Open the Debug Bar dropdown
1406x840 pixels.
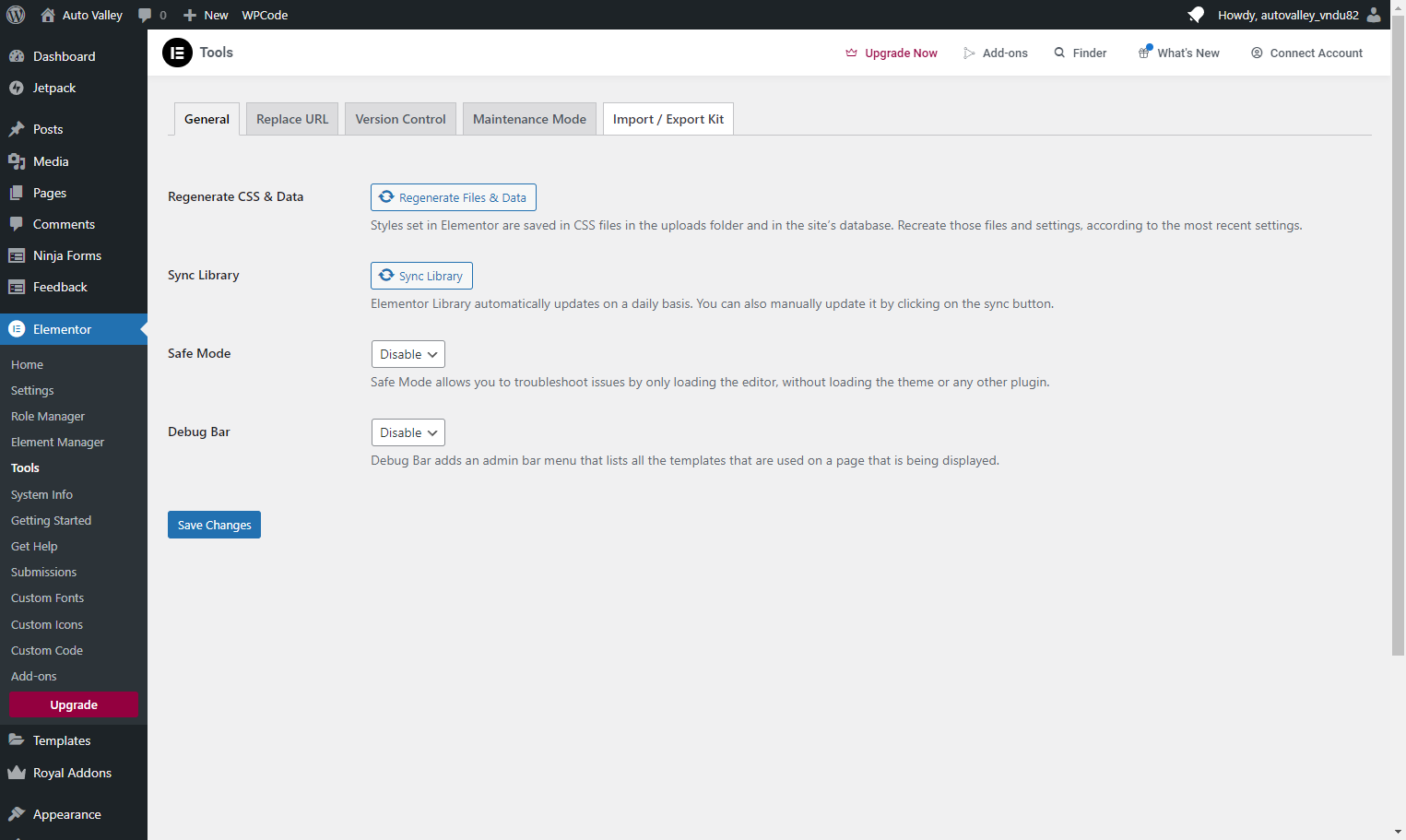coord(408,432)
